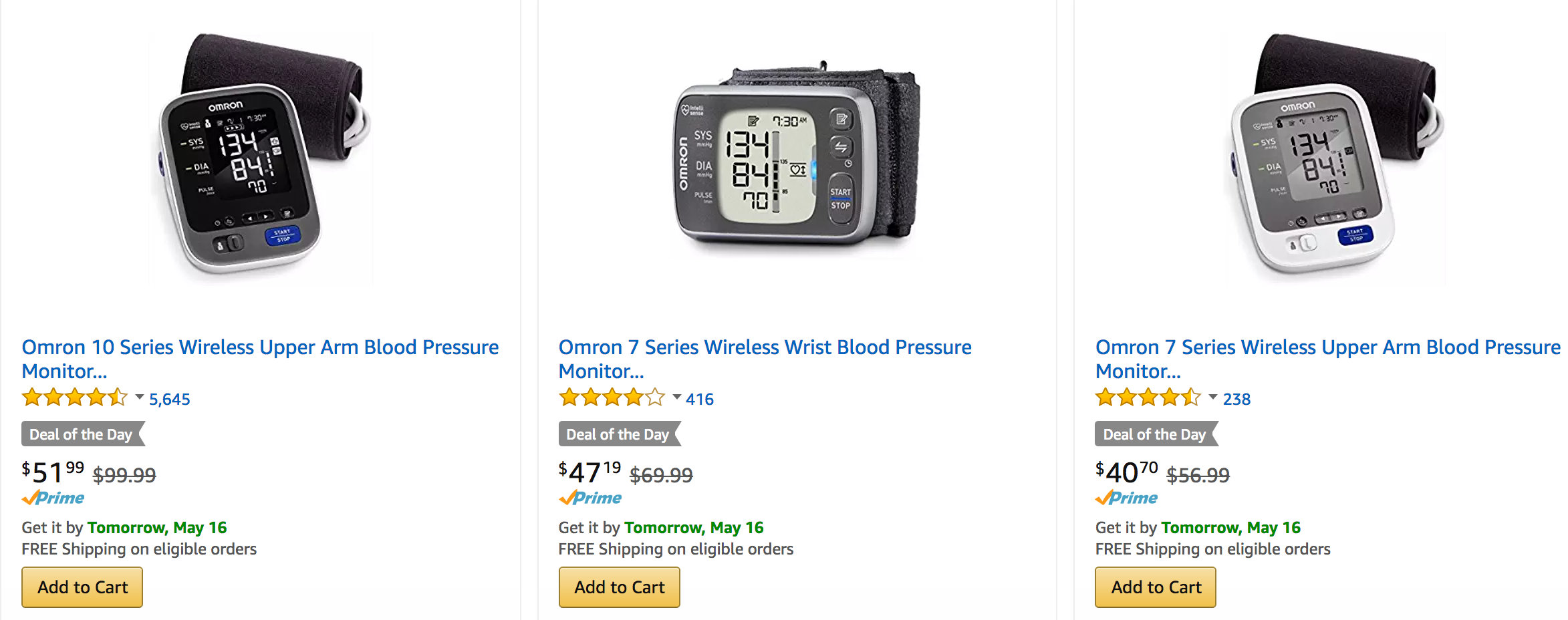Click the Prime logo under the $51.99 price

[x=53, y=498]
